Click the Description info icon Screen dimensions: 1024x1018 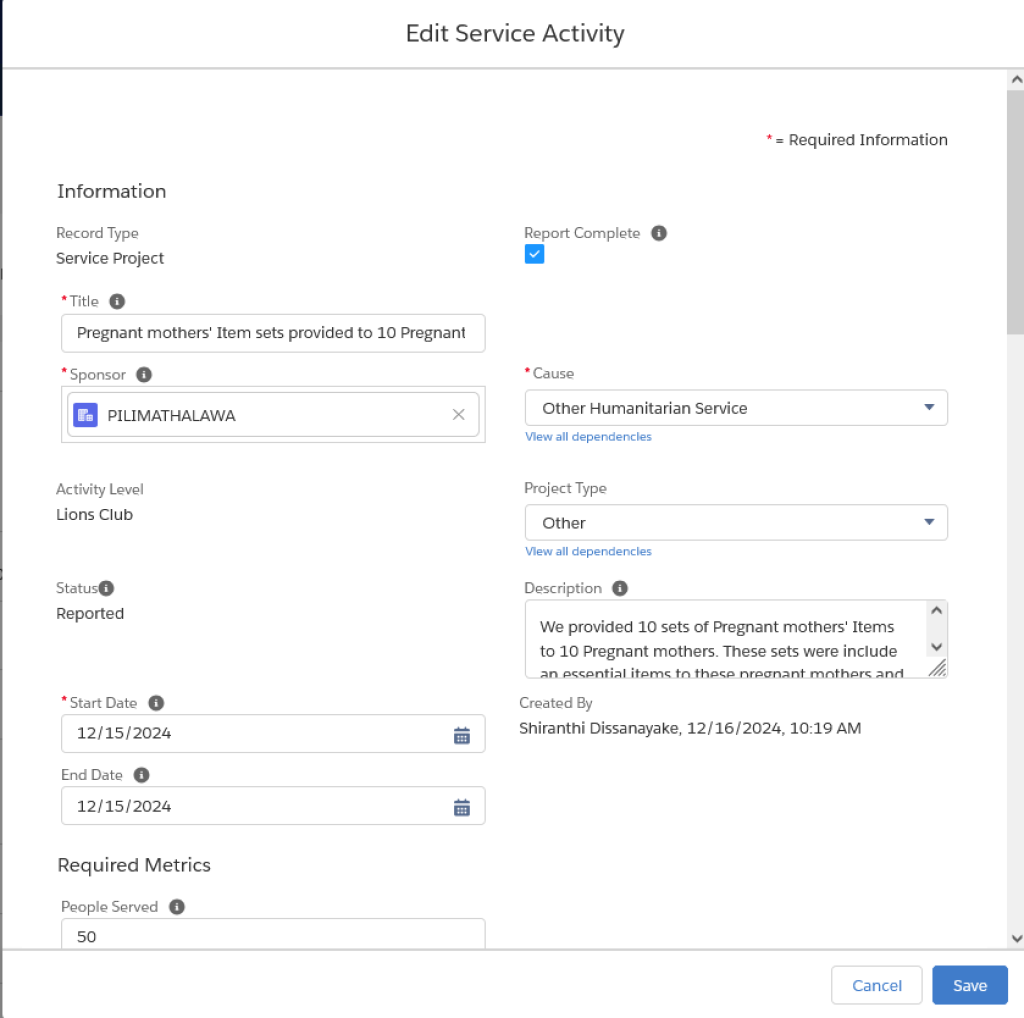point(620,588)
